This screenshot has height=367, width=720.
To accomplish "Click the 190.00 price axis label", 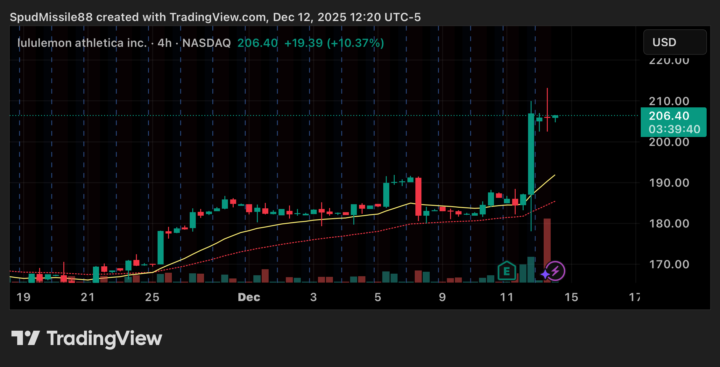I will coord(669,183).
